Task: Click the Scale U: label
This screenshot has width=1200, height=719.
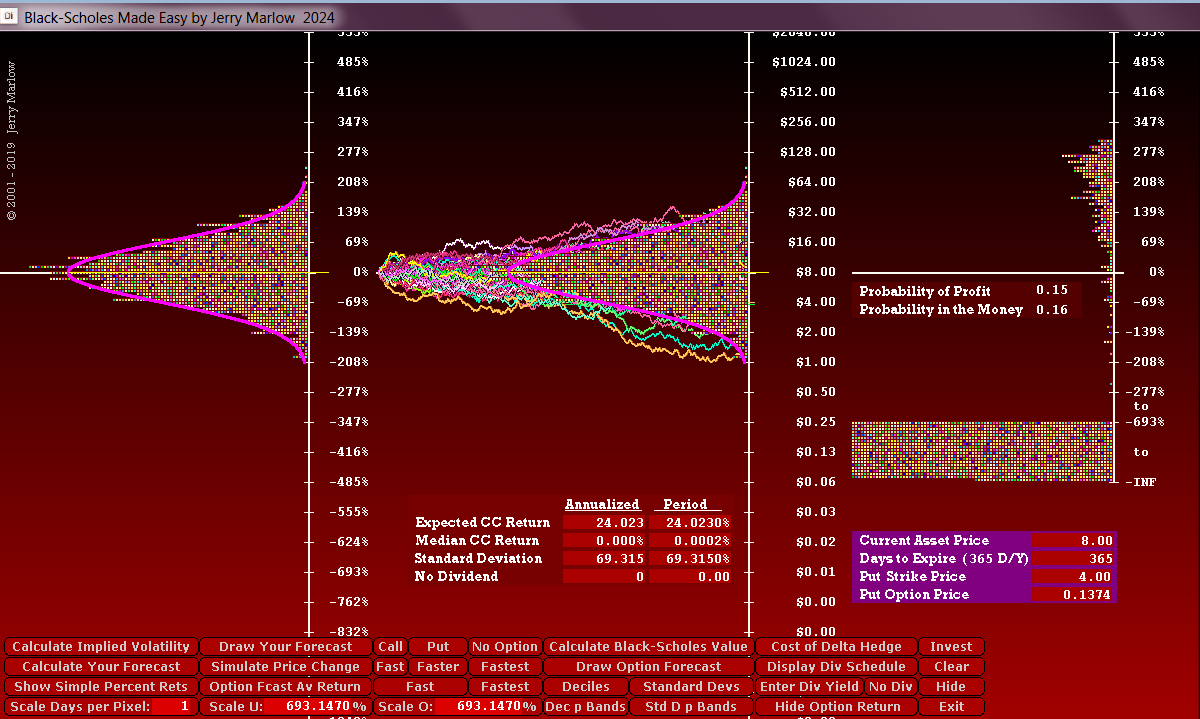Action: click(x=236, y=707)
